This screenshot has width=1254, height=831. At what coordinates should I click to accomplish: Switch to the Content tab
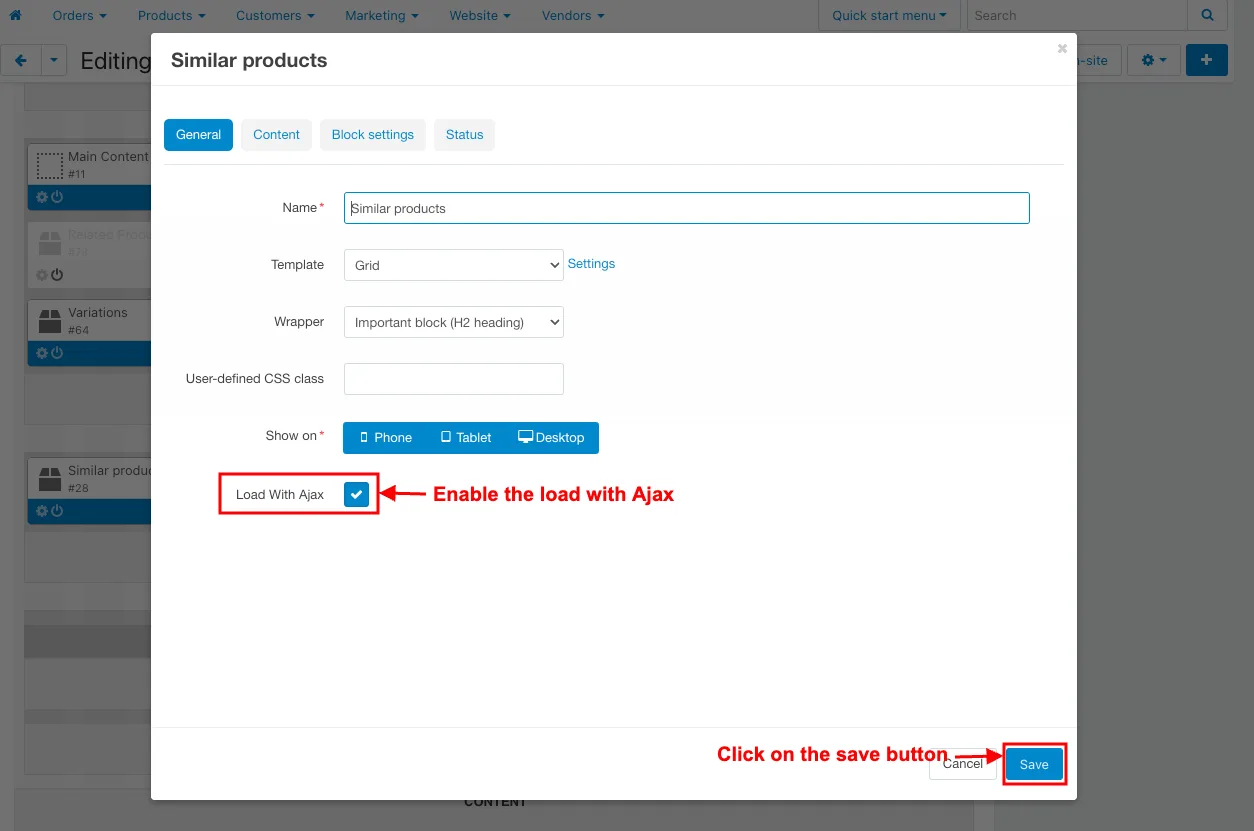277,135
